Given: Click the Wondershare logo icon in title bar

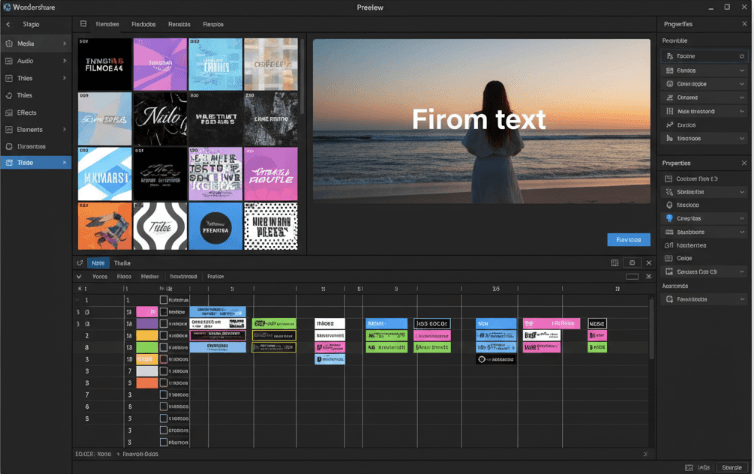Looking at the screenshot, I should [7, 7].
